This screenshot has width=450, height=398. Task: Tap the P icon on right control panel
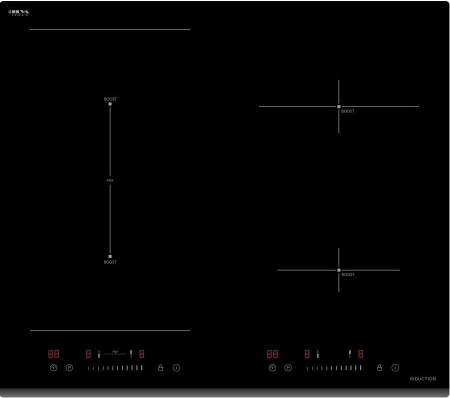click(288, 368)
